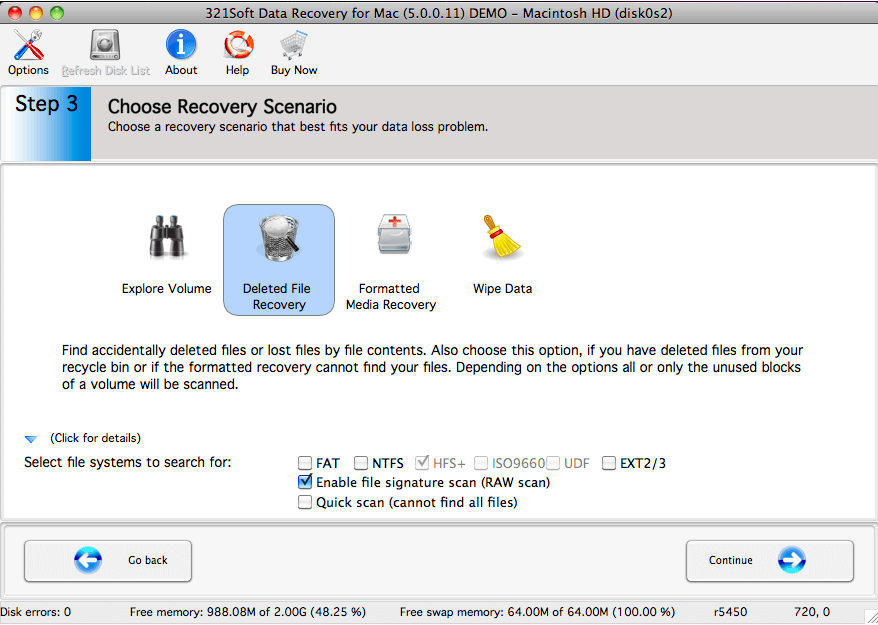Click the green zoom window button
Viewport: 878px width, 625px height.
[57, 12]
